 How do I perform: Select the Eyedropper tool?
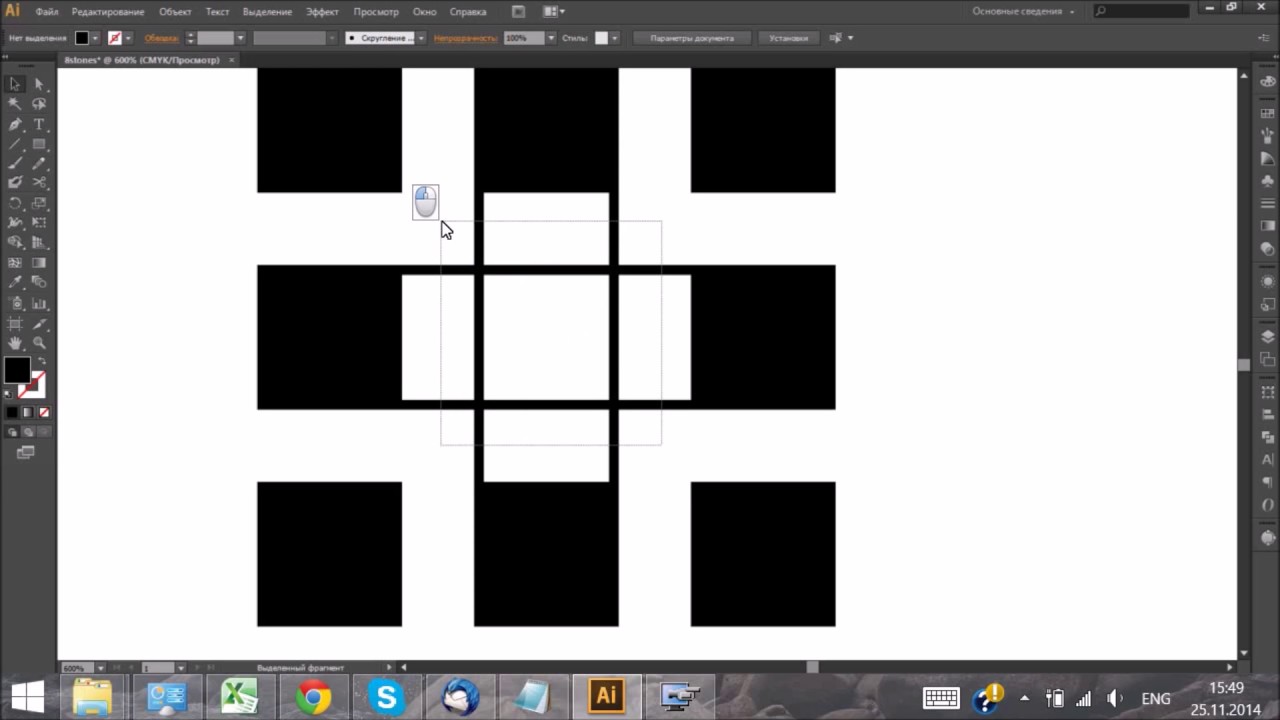pos(15,282)
